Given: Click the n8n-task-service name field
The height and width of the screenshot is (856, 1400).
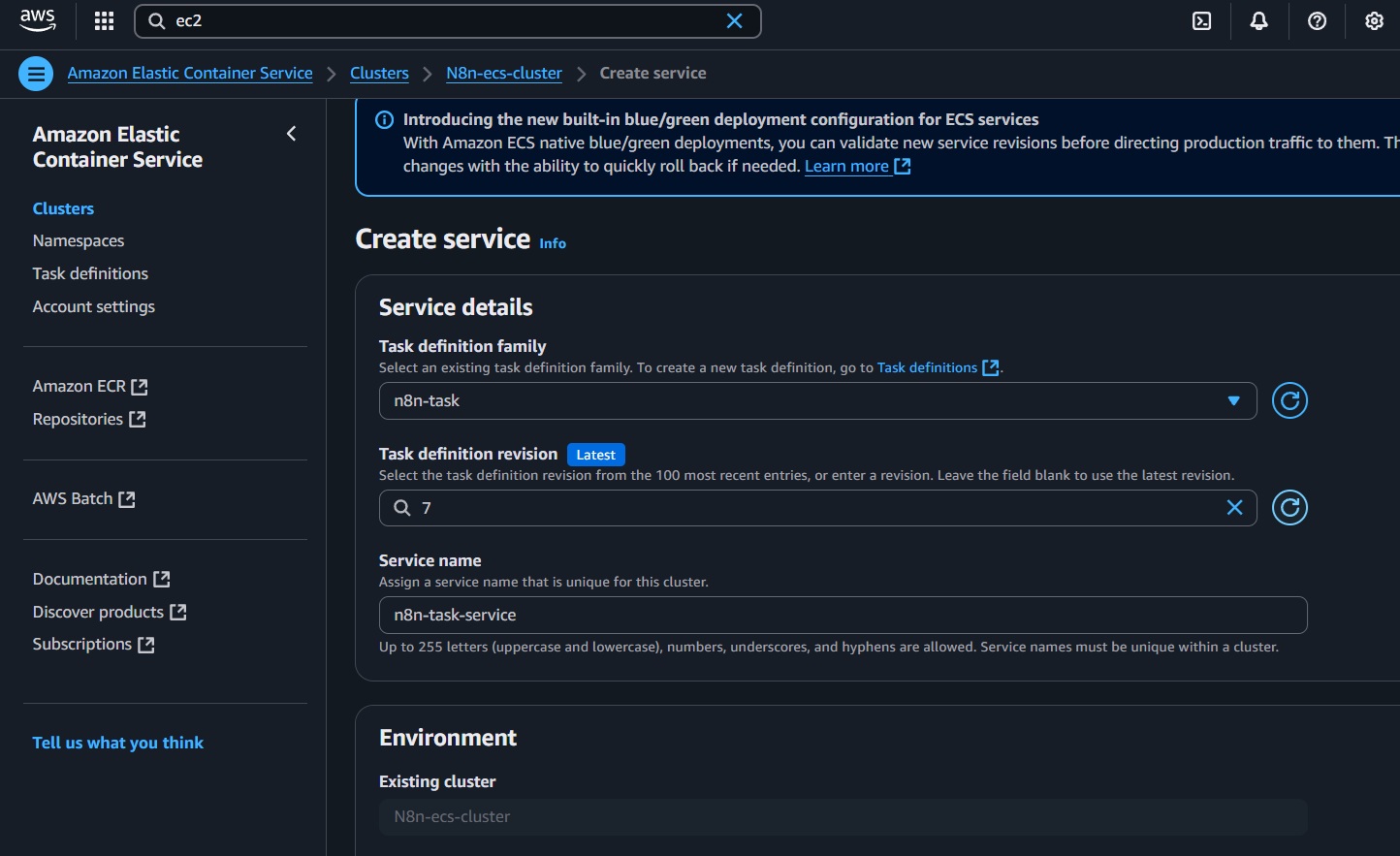Looking at the screenshot, I should 843,615.
